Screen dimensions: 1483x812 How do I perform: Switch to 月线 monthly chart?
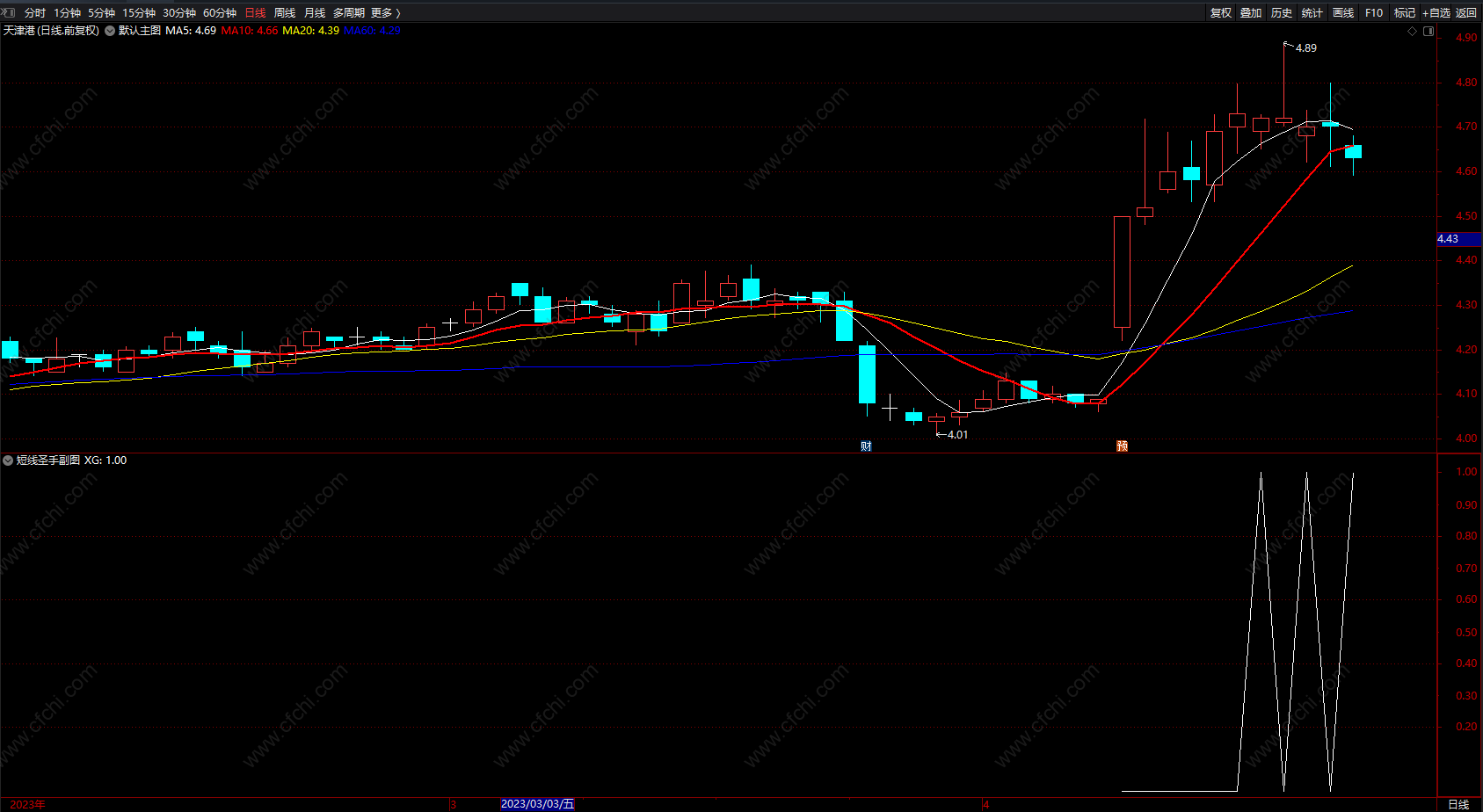pos(315,13)
